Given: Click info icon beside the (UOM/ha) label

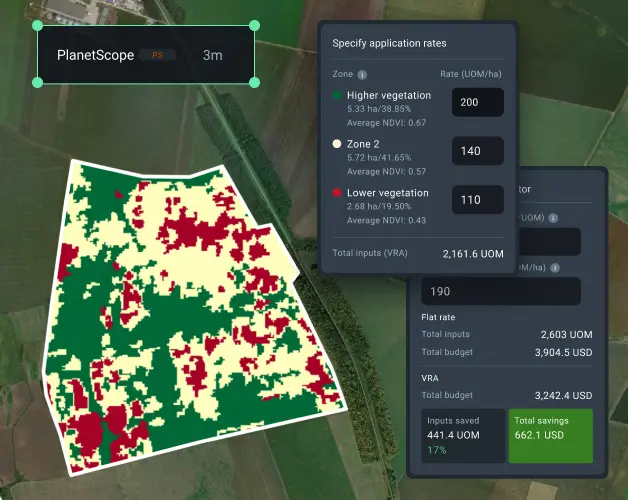Looking at the screenshot, I should 553,267.
